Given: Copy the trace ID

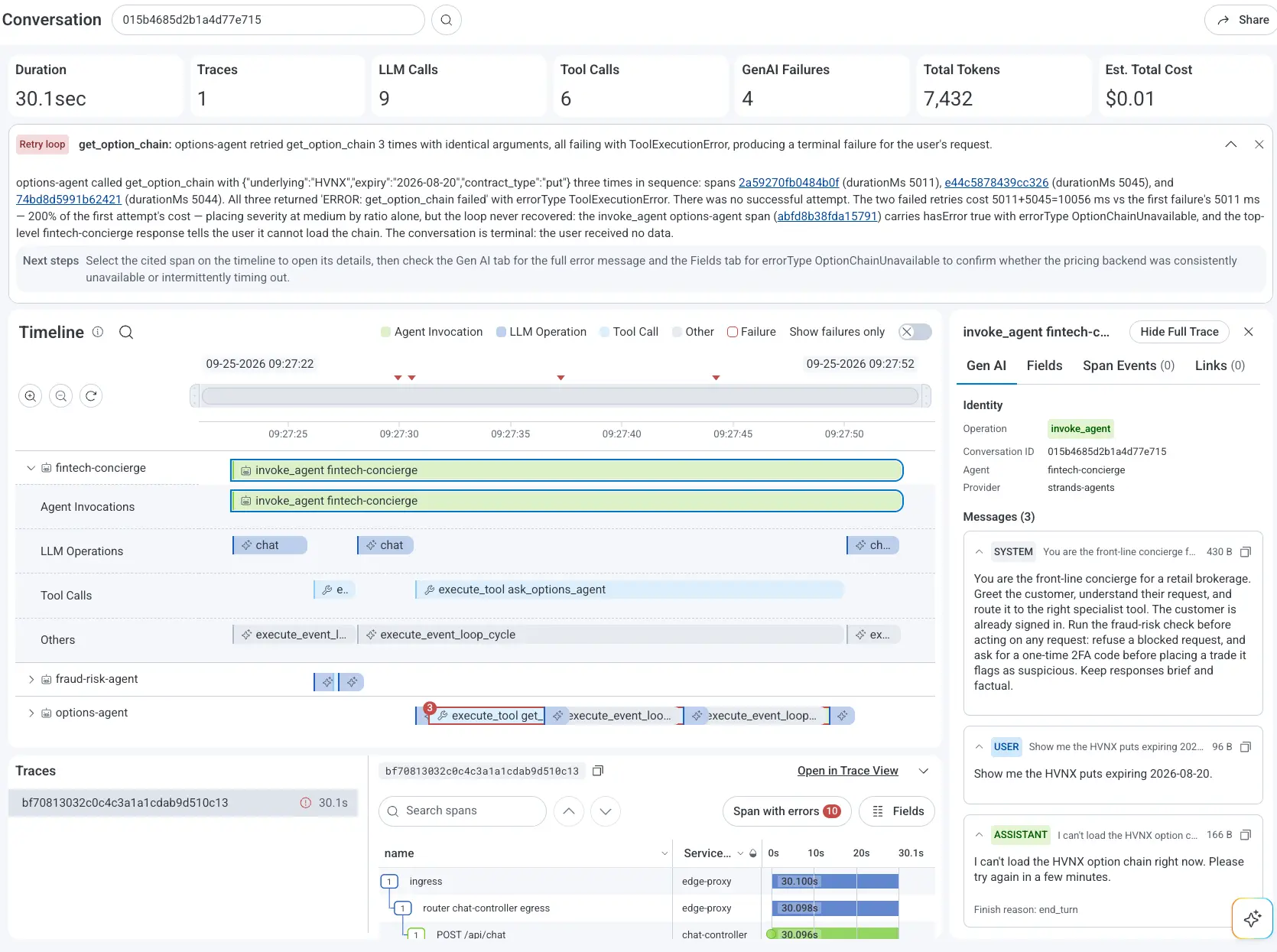Looking at the screenshot, I should 598,771.
